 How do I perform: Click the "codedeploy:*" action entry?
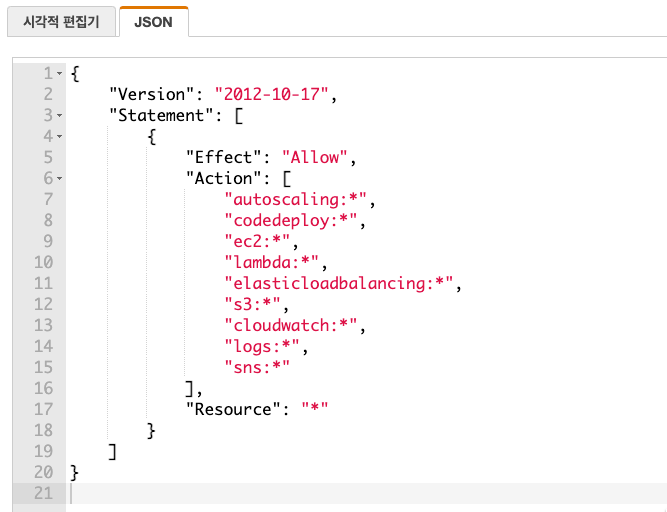coord(291,220)
